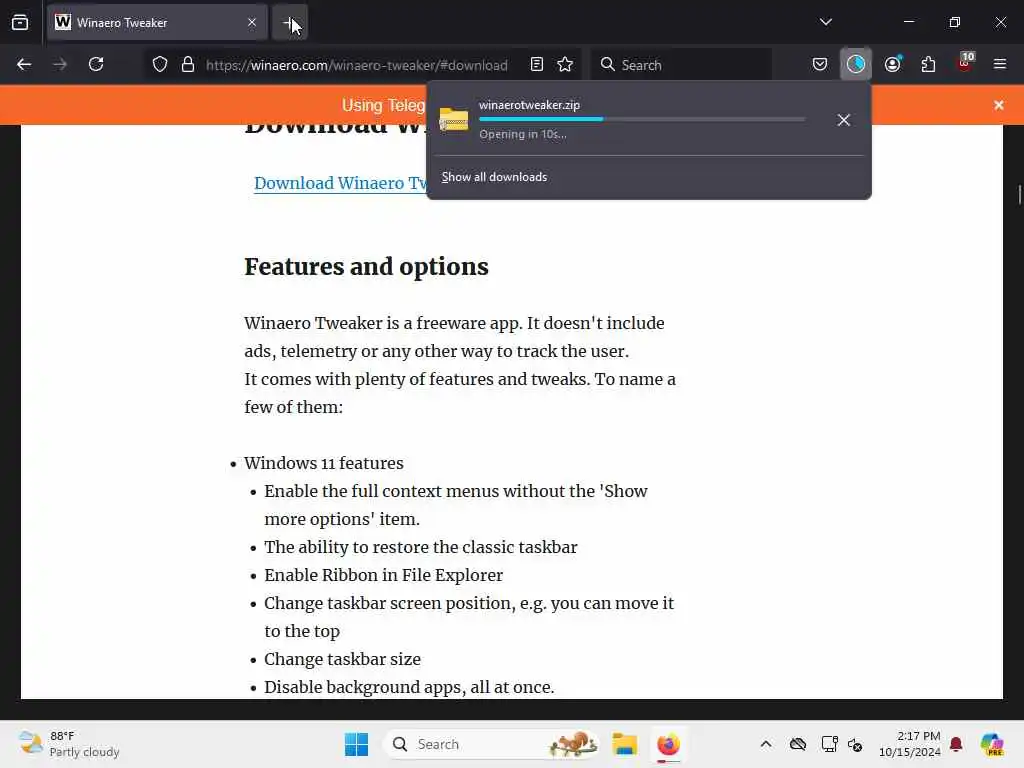Open the display network tray icon
This screenshot has width=1024, height=768.
829,744
